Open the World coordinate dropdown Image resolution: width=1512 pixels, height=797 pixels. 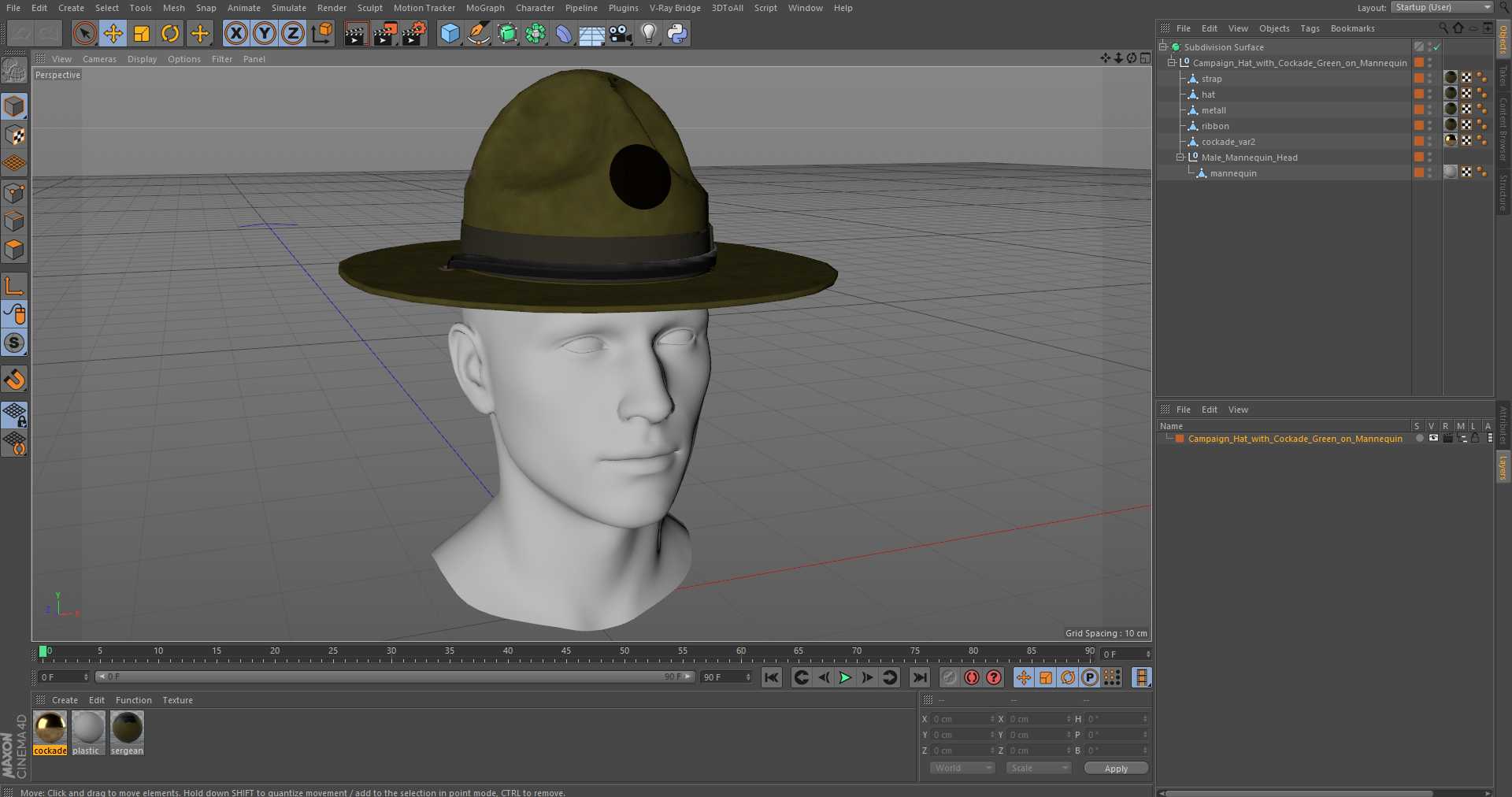[962, 768]
